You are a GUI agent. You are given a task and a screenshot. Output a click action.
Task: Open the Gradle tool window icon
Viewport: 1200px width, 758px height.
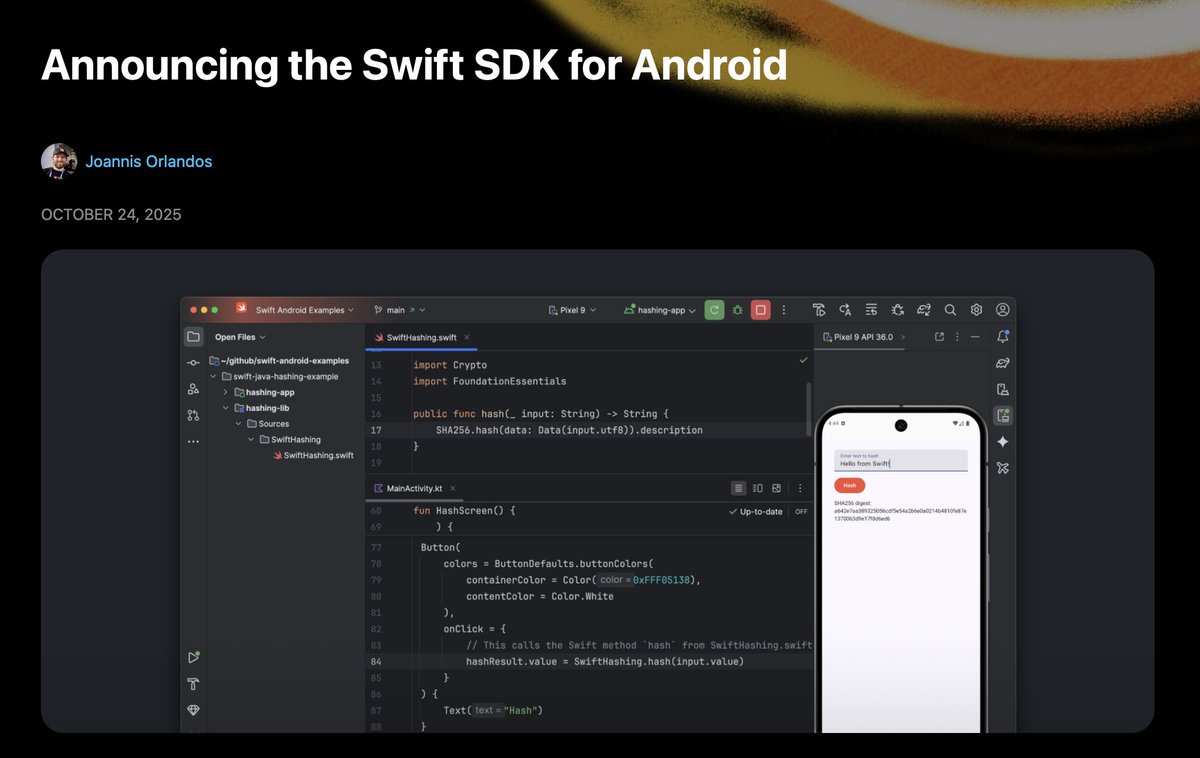(x=1003, y=363)
